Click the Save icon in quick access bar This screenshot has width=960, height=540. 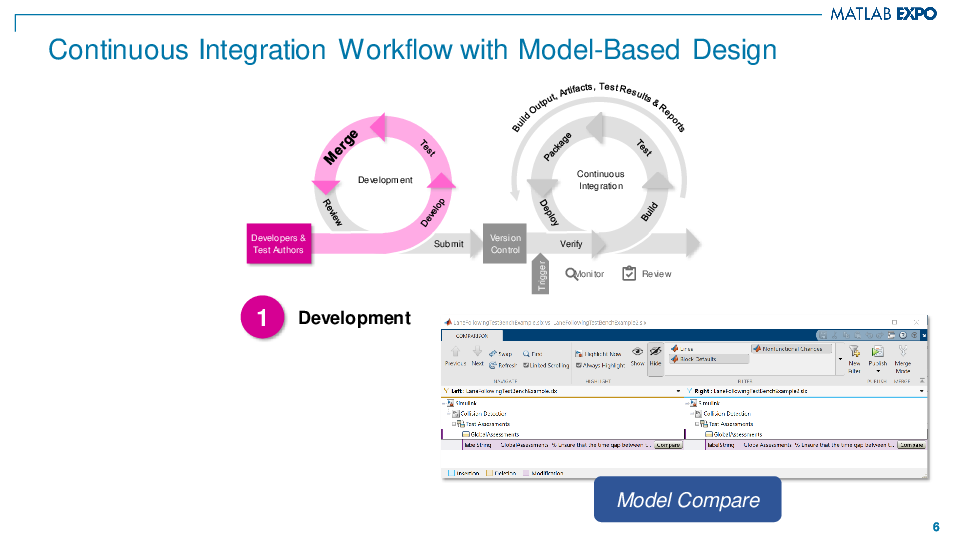tap(823, 336)
